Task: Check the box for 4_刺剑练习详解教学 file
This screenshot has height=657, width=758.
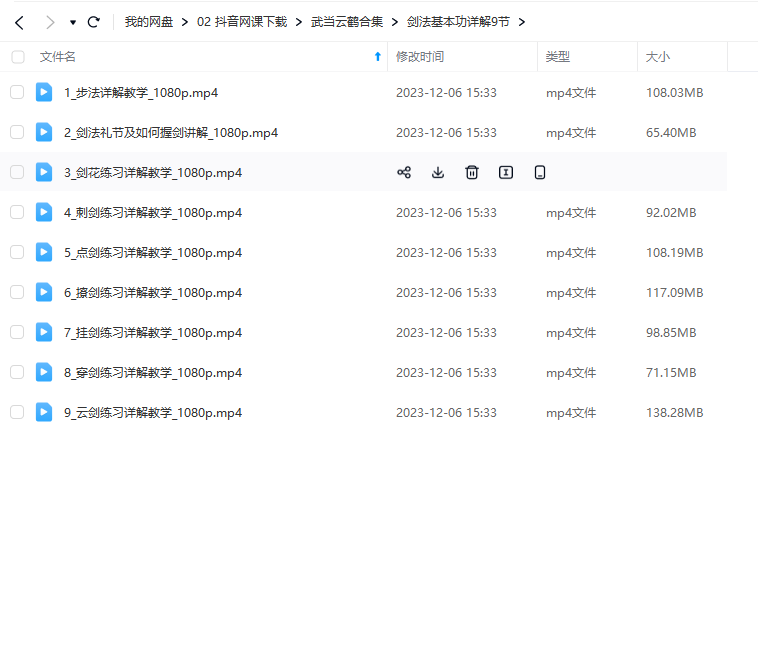Action: point(17,212)
